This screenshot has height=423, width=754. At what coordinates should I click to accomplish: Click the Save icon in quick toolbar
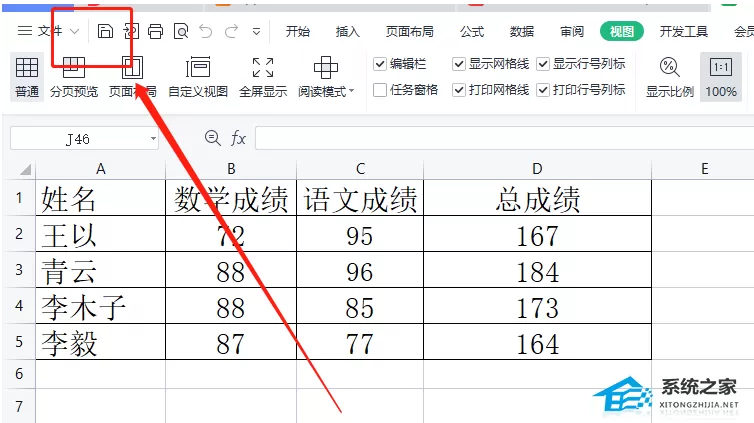point(105,31)
